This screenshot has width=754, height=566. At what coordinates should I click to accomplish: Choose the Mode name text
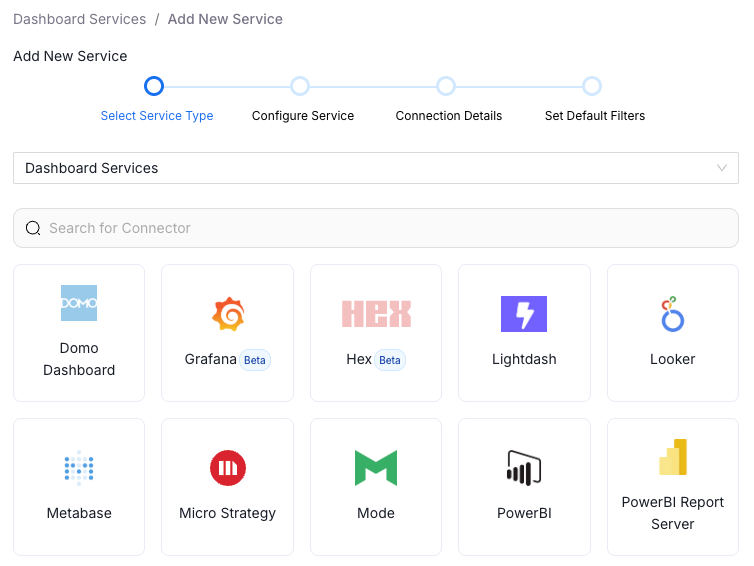376,513
